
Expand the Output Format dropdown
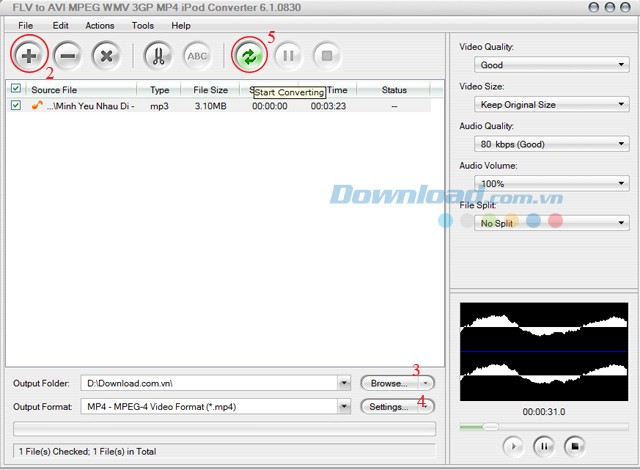pyautogui.click(x=344, y=406)
